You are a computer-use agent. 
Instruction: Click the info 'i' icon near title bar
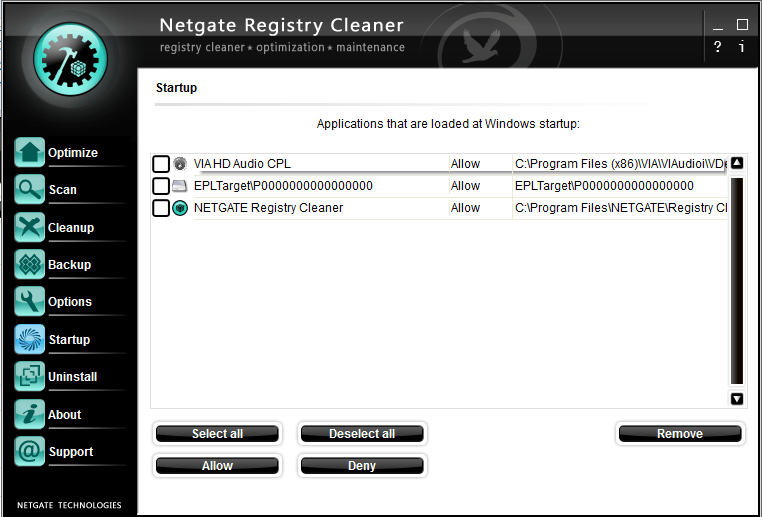point(742,47)
